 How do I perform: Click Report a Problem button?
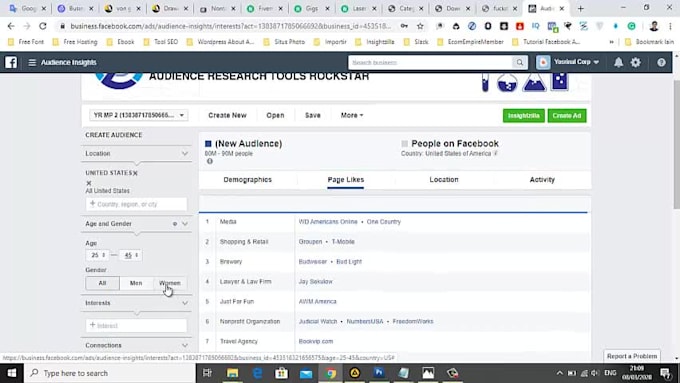632,356
